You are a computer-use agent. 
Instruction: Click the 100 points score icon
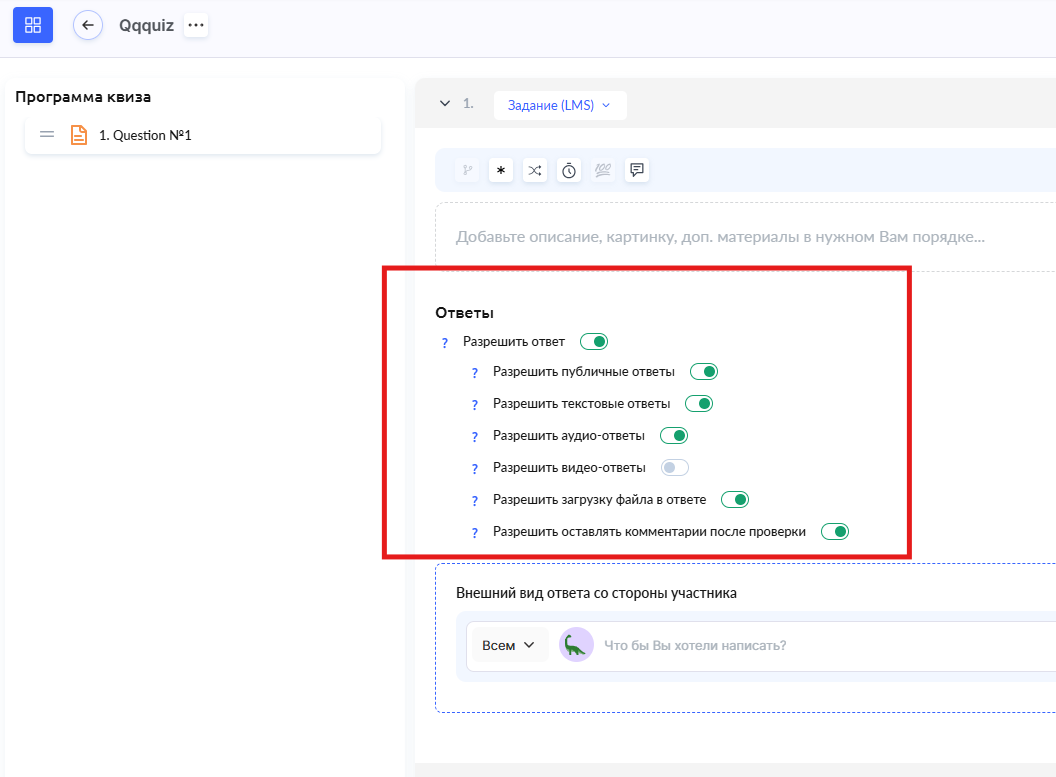point(603,170)
